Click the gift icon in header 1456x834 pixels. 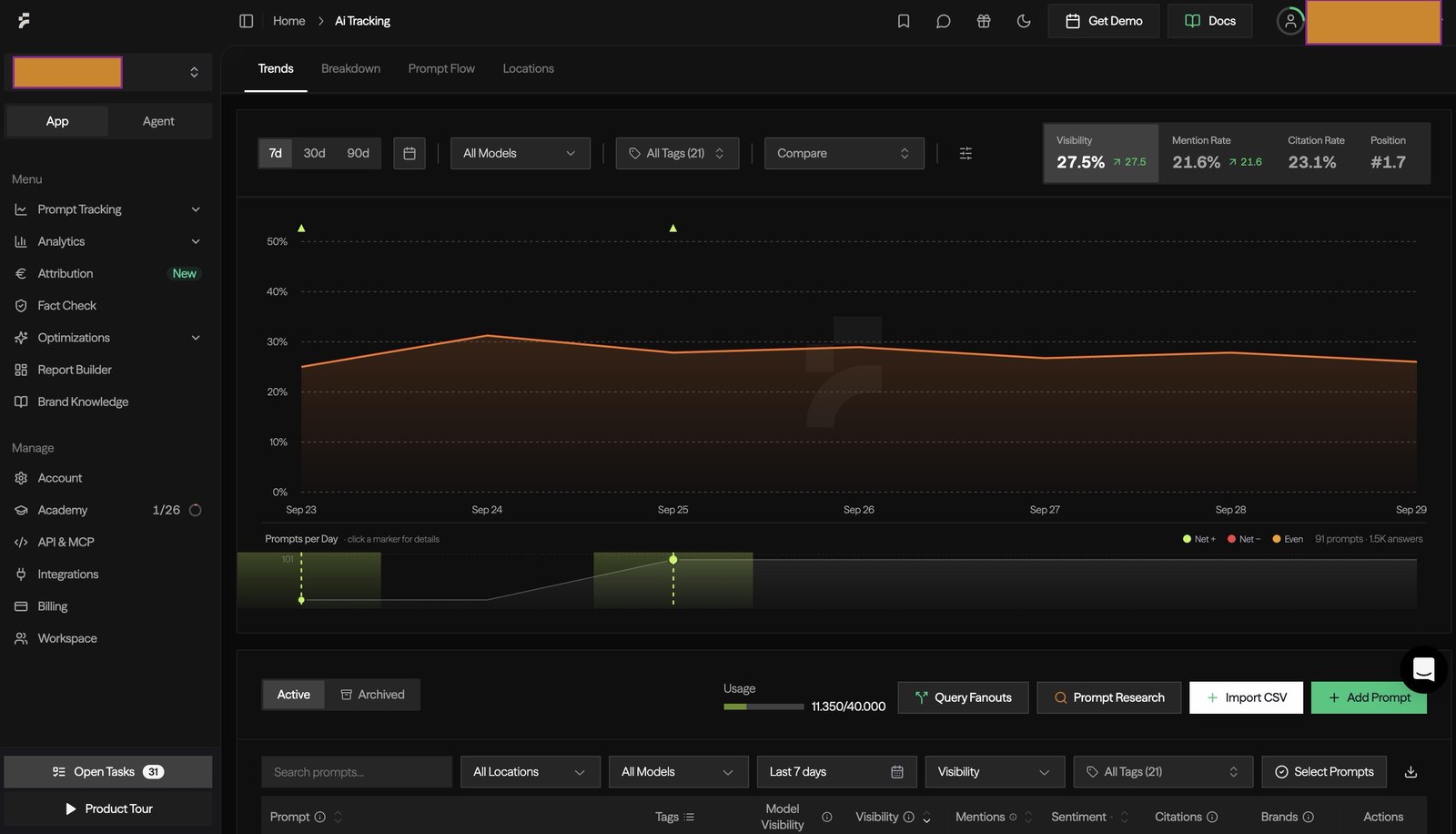click(984, 21)
